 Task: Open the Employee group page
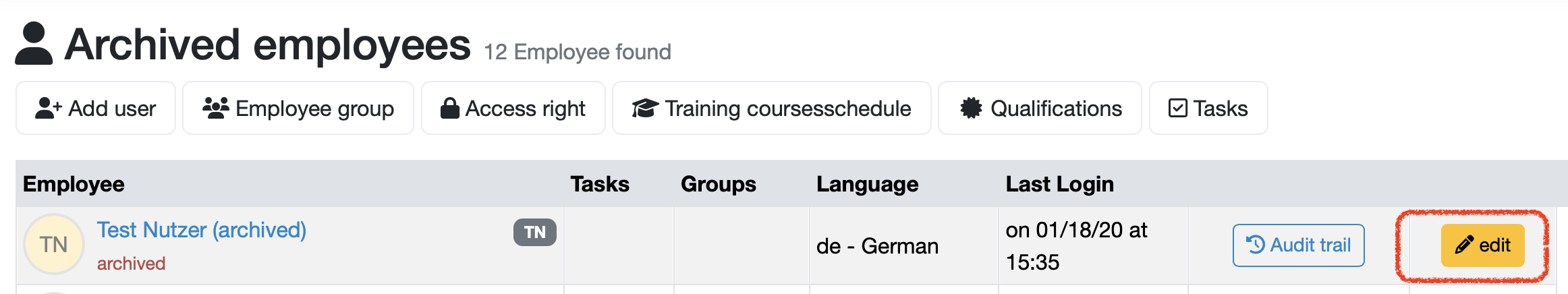coord(298,109)
